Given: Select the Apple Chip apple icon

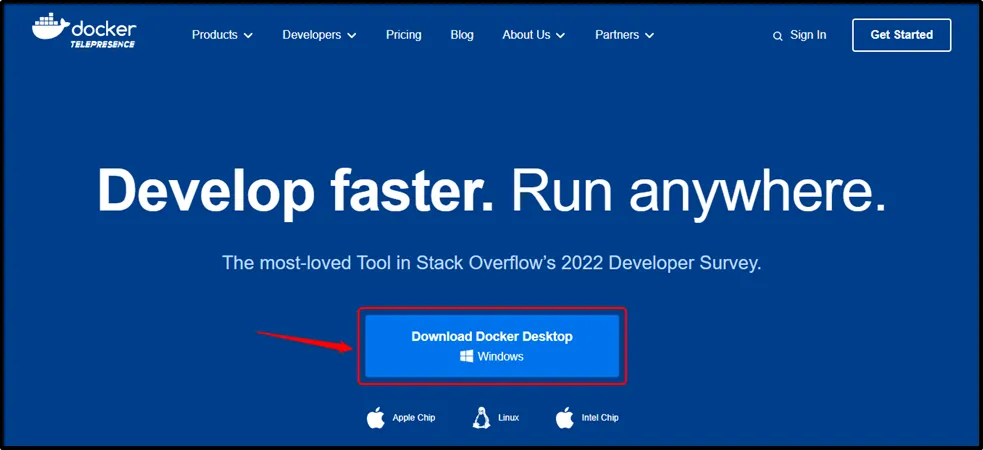Looking at the screenshot, I should pyautogui.click(x=376, y=417).
